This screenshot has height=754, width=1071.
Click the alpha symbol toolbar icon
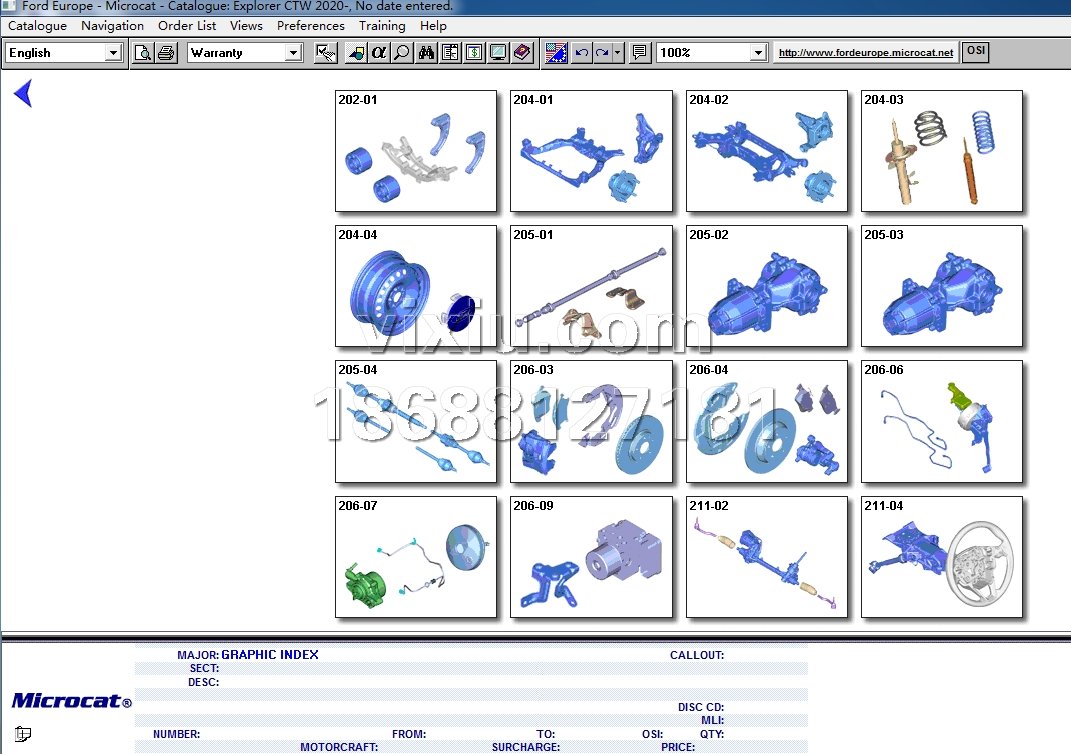tap(378, 53)
